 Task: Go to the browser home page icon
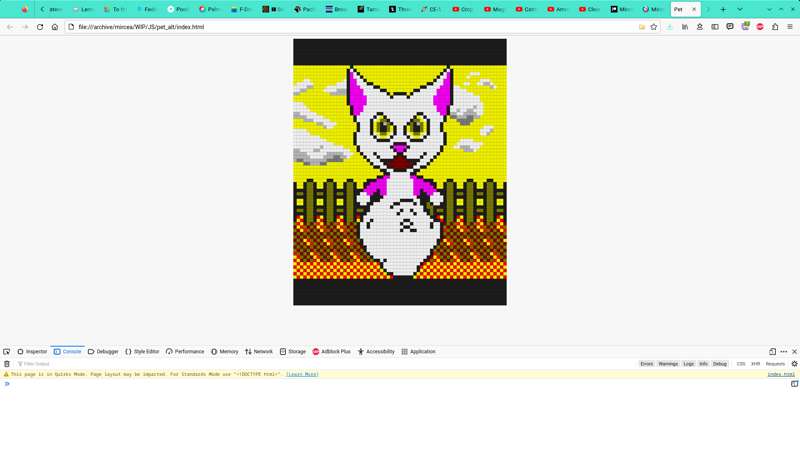[x=55, y=27]
